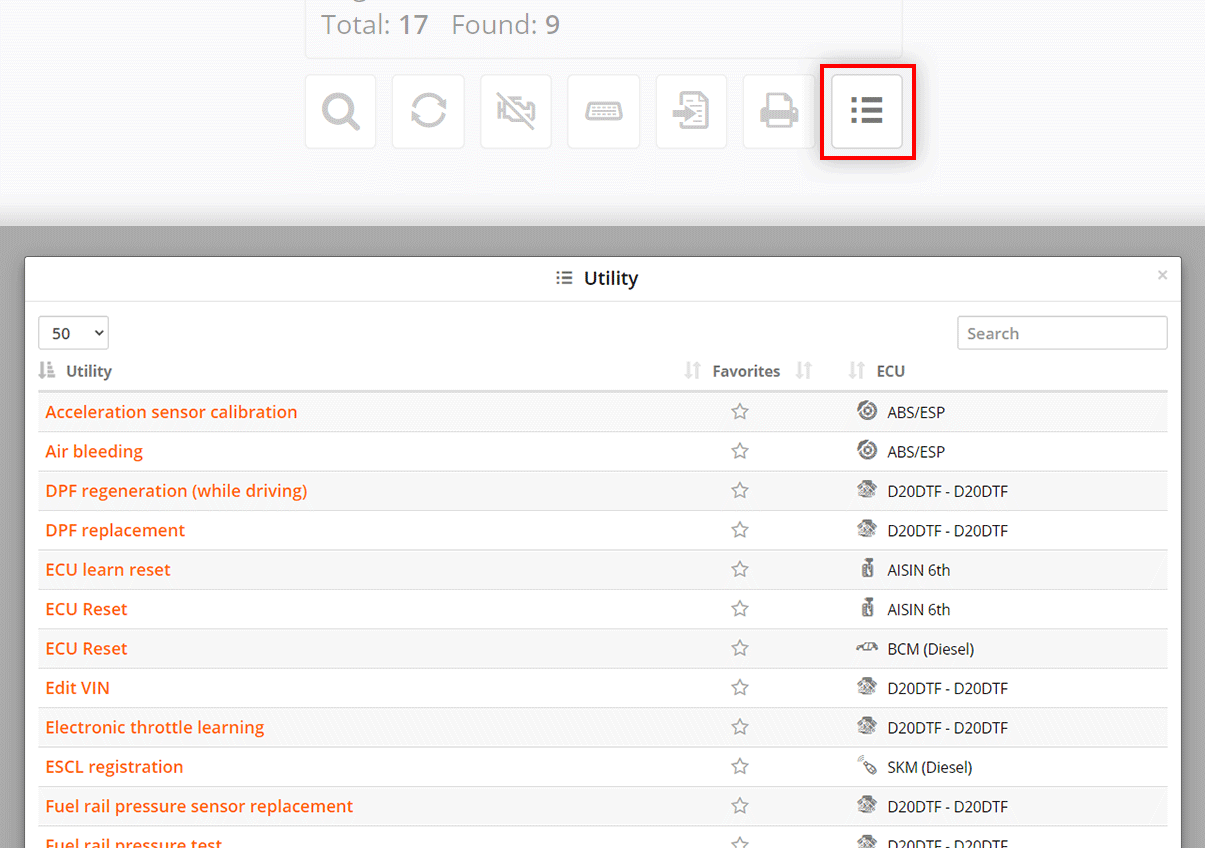
Task: Sort the ECU column
Action: (856, 370)
